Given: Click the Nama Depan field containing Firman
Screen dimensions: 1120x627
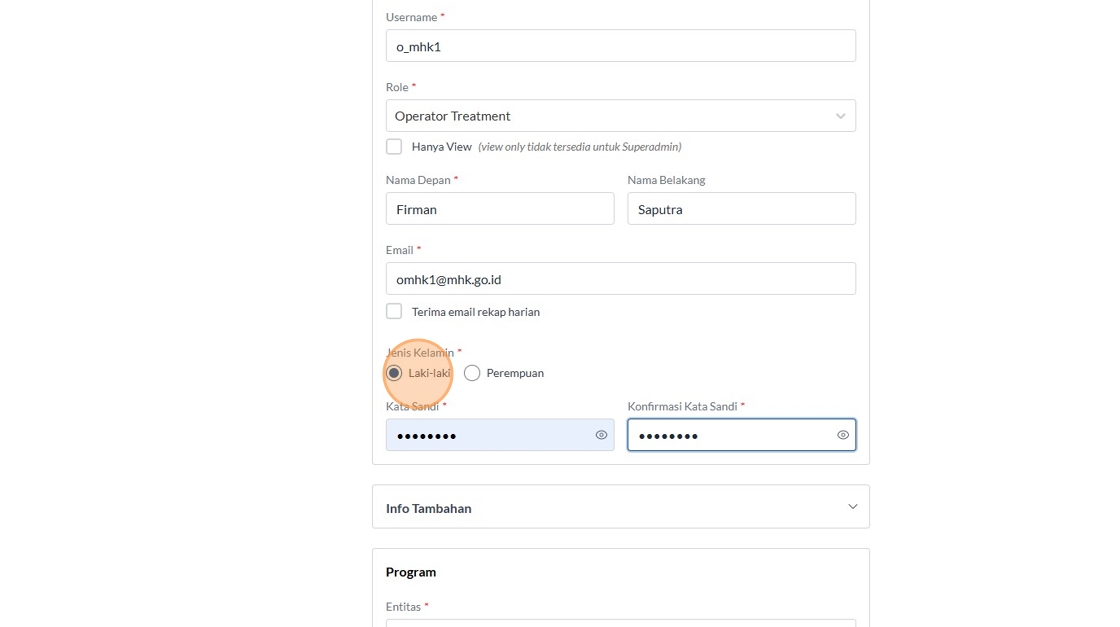Looking at the screenshot, I should (500, 209).
